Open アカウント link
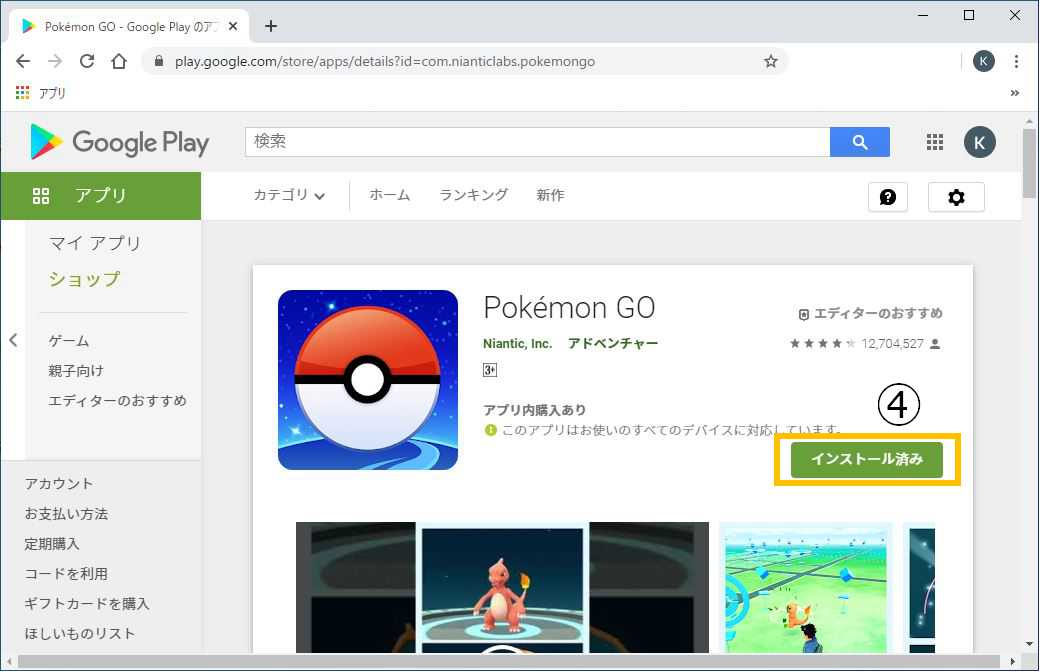This screenshot has height=672, width=1040. (58, 484)
